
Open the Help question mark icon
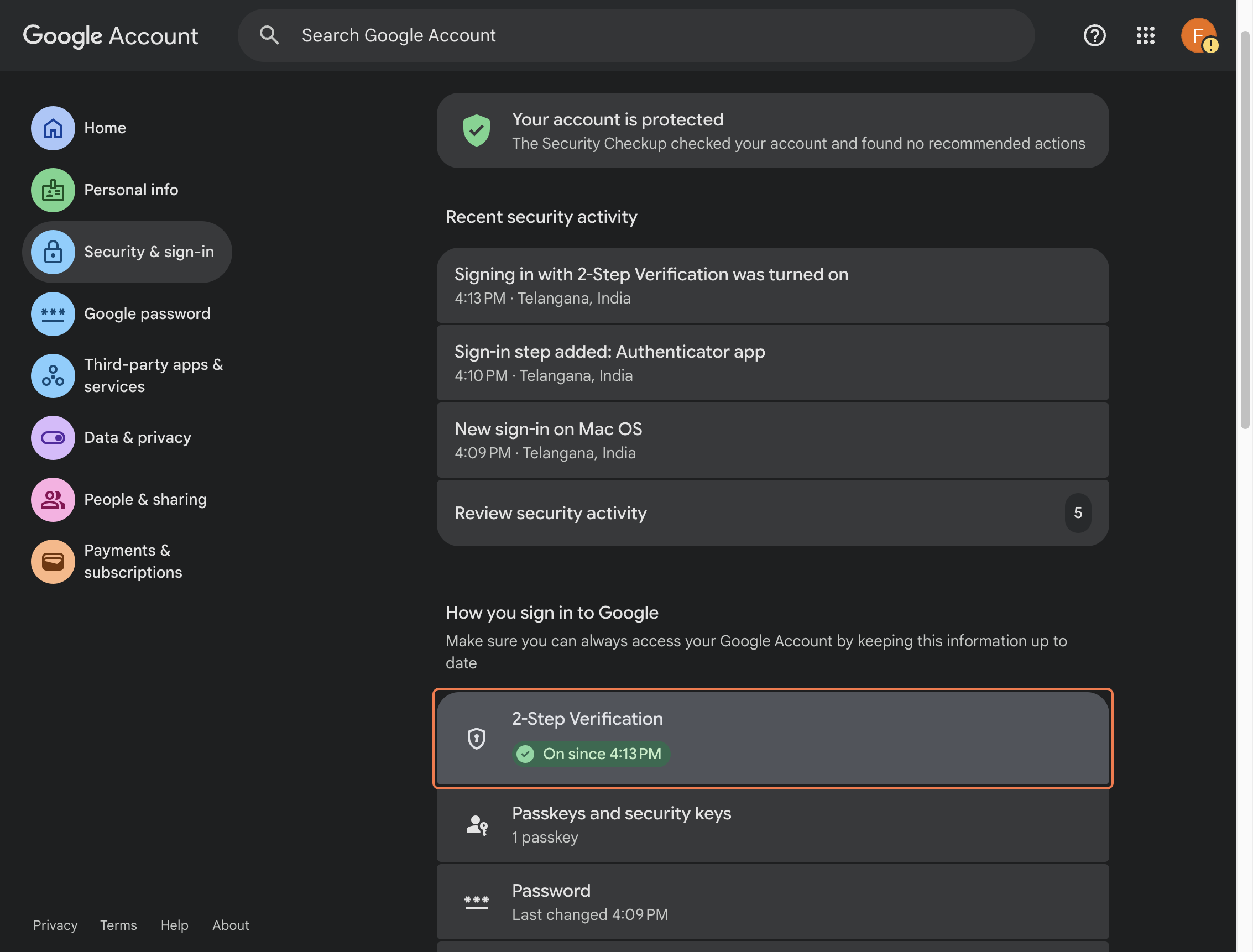pyautogui.click(x=1094, y=36)
